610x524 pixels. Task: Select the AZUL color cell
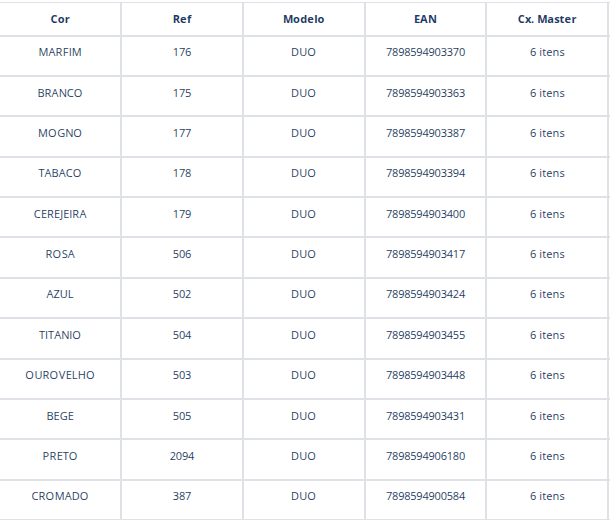coord(60,294)
